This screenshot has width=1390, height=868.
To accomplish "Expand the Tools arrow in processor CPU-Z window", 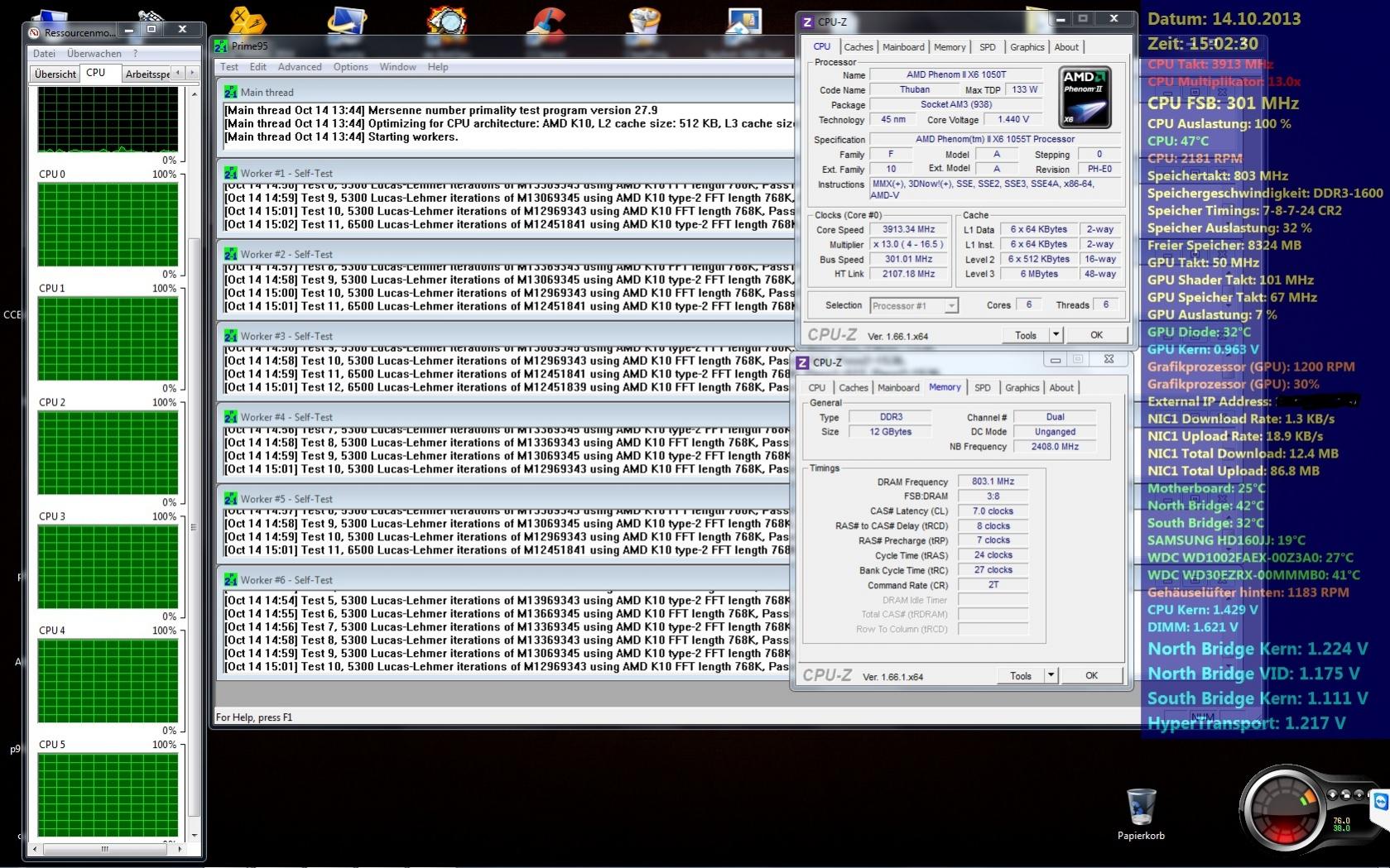I will [1056, 335].
